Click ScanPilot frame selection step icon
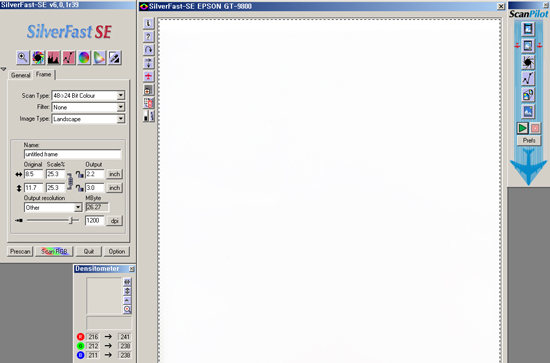This screenshot has height=363, width=550. [528, 46]
